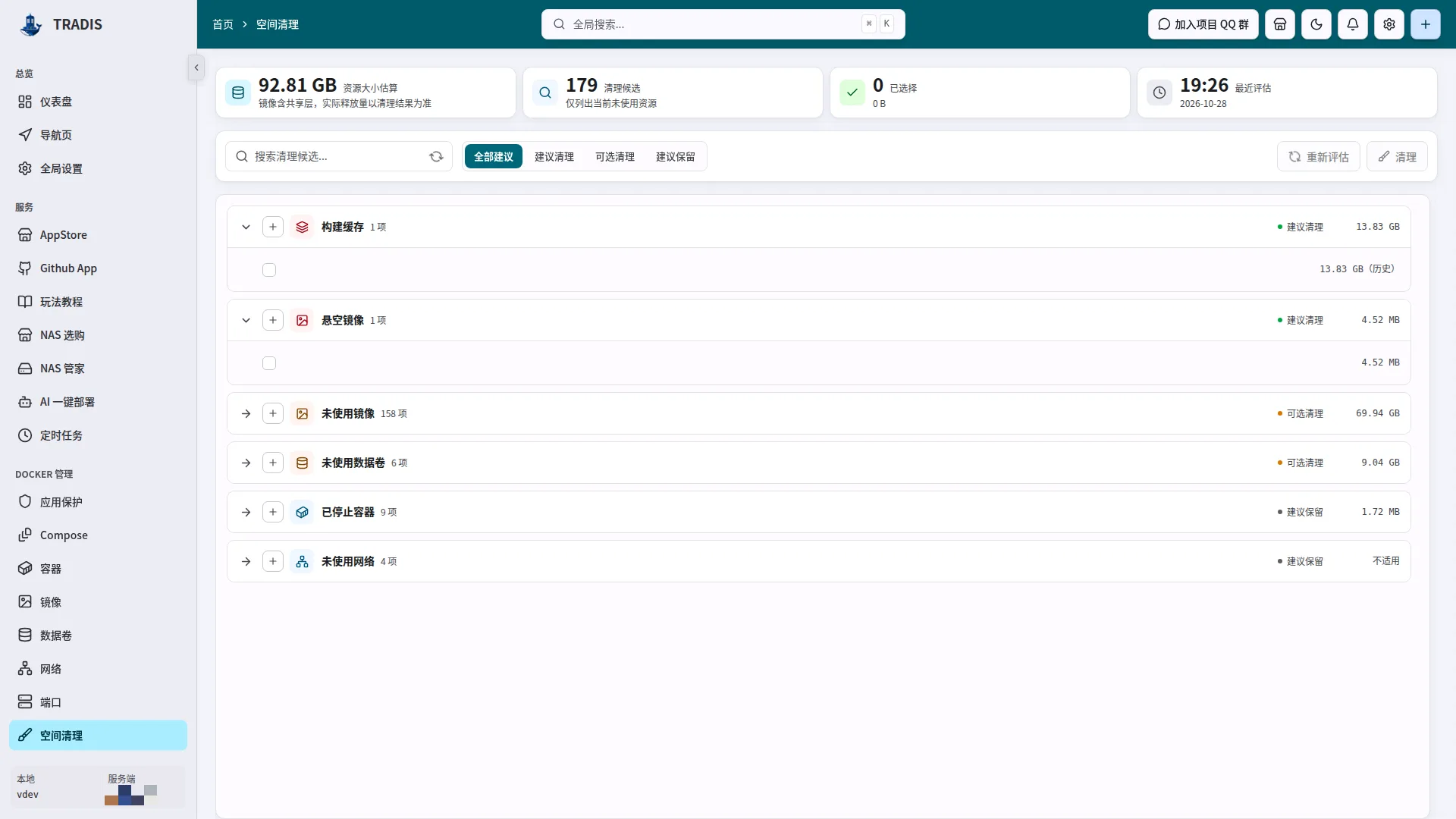Add all 未使用网络 items with plus icon

[x=273, y=561]
